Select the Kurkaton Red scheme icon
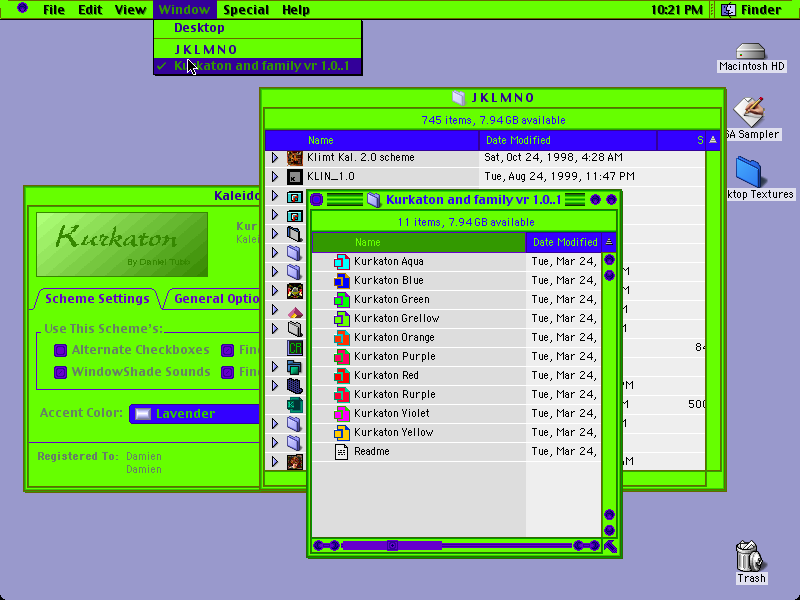This screenshot has width=800, height=600. (341, 376)
